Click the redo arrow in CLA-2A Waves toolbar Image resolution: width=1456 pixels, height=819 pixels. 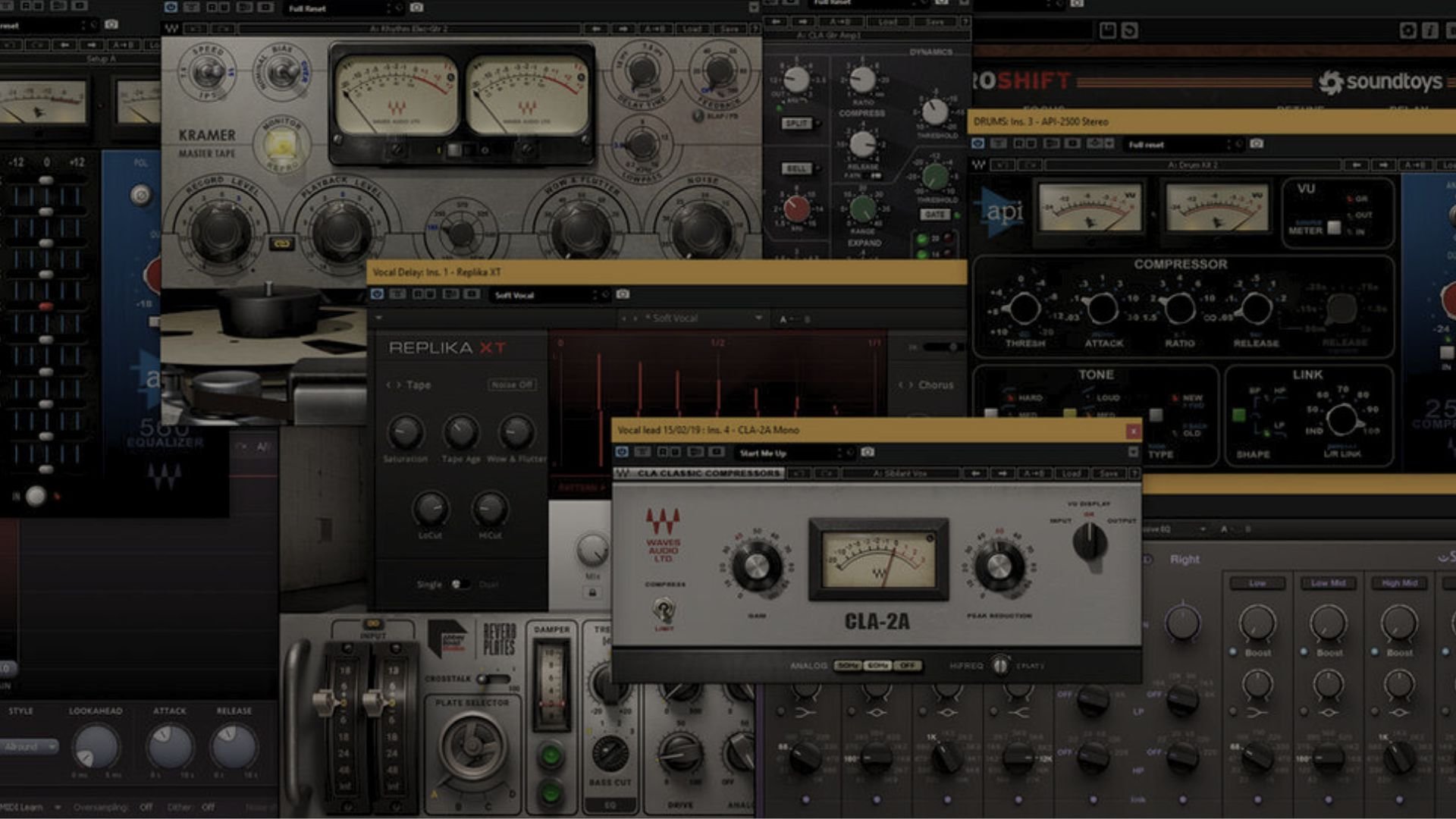pyautogui.click(x=826, y=473)
